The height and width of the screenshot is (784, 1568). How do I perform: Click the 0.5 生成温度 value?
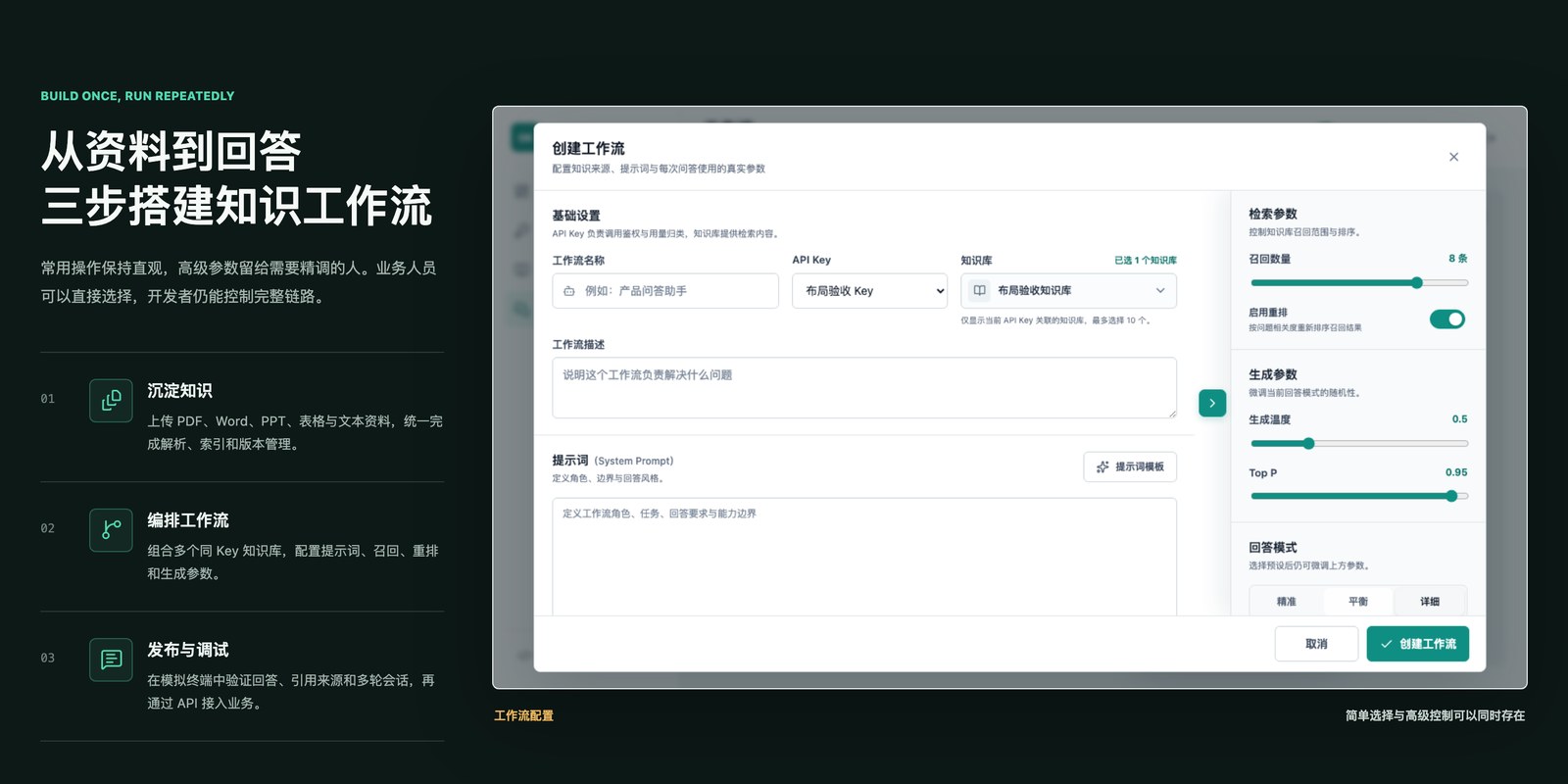(1460, 419)
